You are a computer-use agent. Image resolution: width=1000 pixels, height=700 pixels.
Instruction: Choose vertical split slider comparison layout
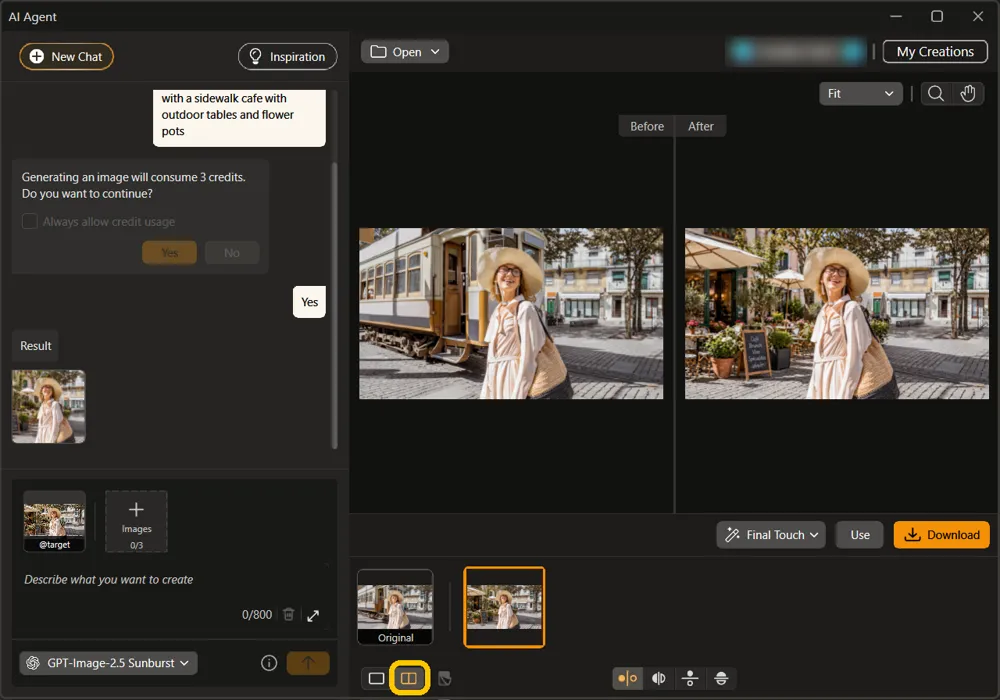coord(659,678)
